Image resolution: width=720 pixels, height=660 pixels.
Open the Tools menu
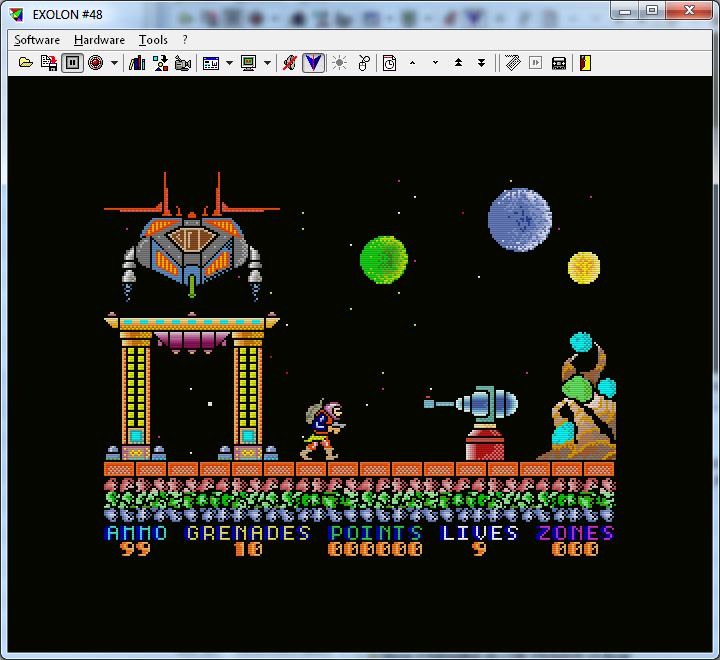pyautogui.click(x=153, y=40)
